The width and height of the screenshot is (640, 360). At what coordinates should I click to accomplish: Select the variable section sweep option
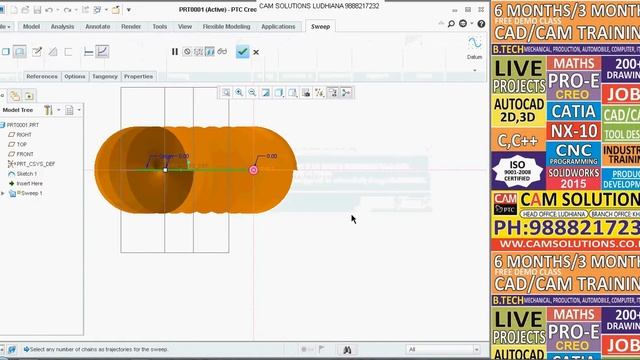102,51
